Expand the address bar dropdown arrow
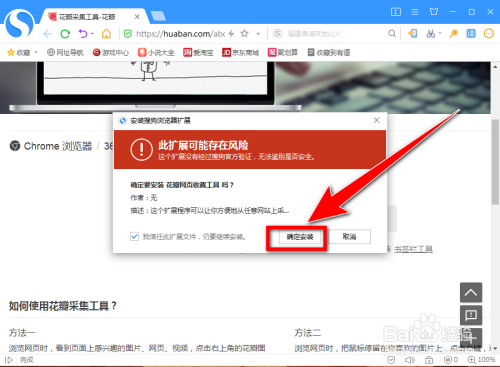Image resolution: width=500 pixels, height=367 pixels. coord(258,34)
